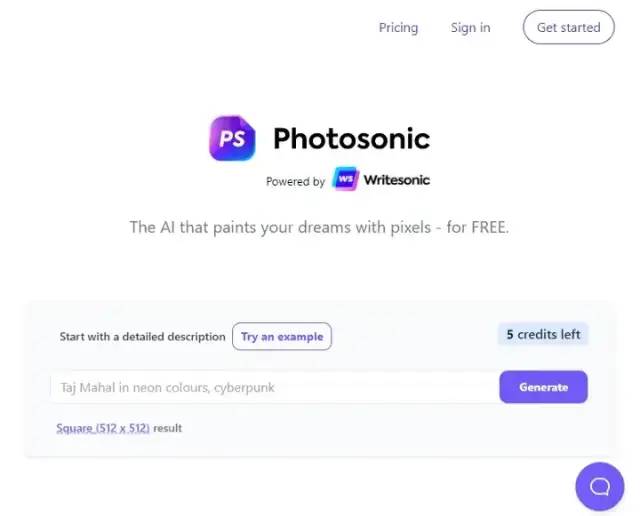This screenshot has width=640, height=516.
Task: Focus the Taj Mahal prompt input field
Action: click(275, 387)
